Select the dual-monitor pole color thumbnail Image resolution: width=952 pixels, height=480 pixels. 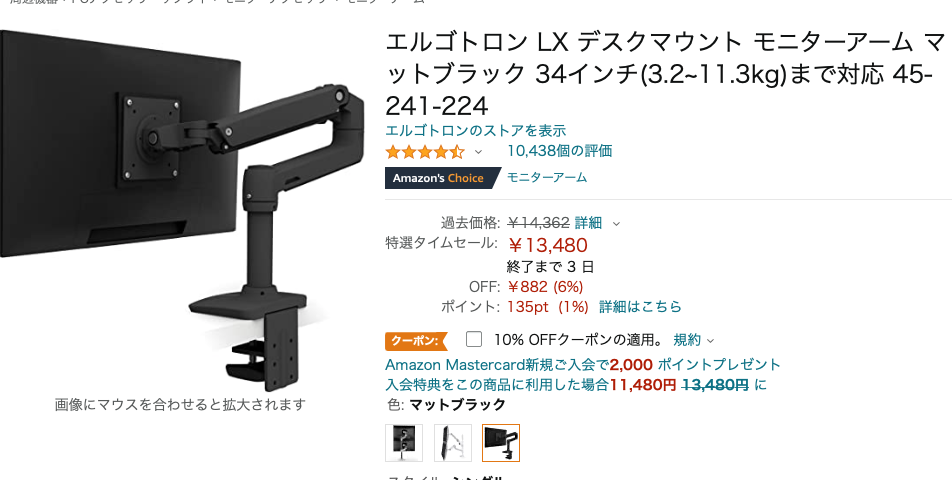point(404,442)
